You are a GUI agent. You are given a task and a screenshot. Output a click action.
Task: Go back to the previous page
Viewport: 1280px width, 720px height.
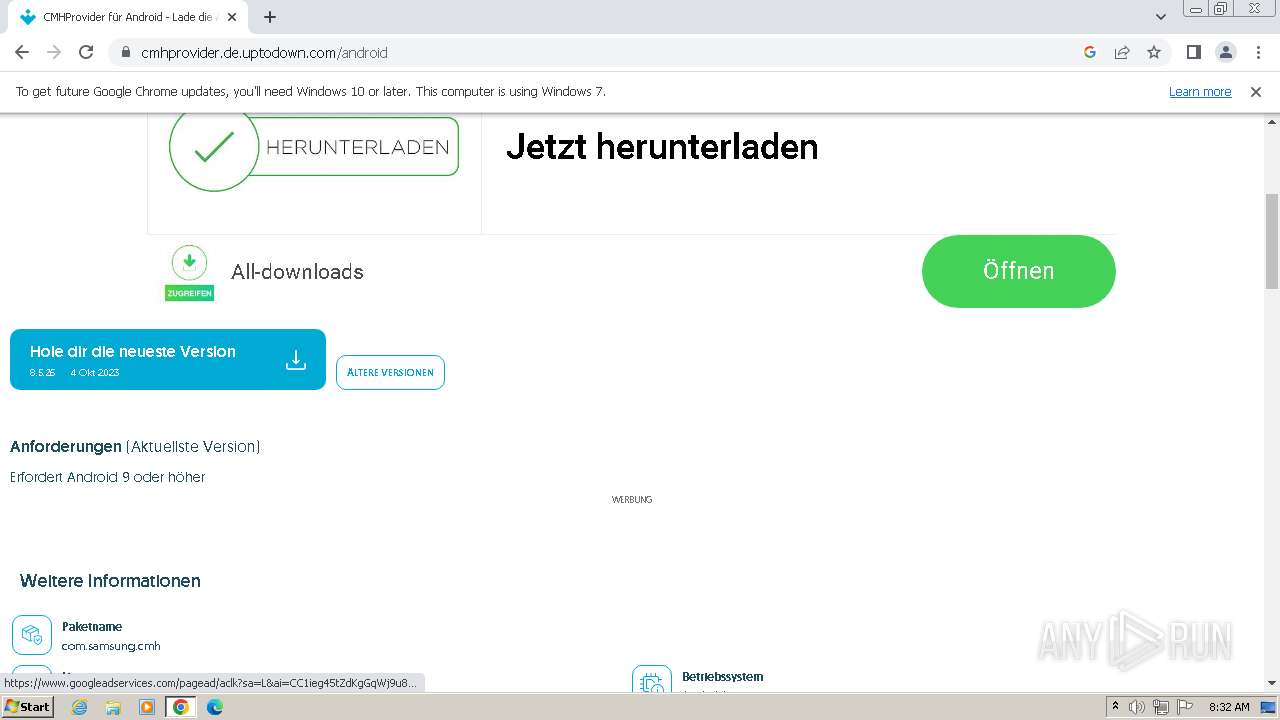pyautogui.click(x=22, y=52)
